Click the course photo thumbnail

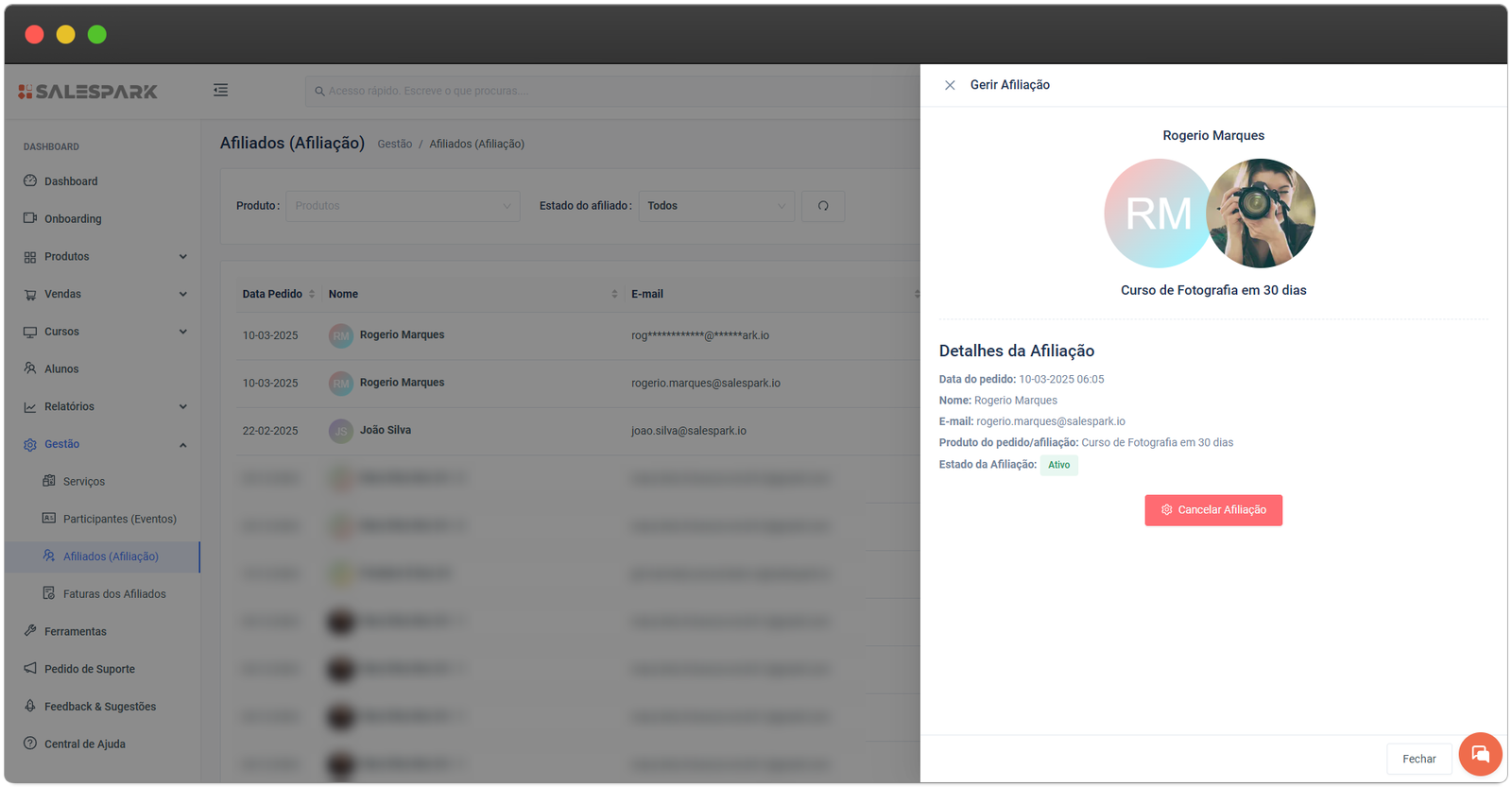coord(1261,214)
